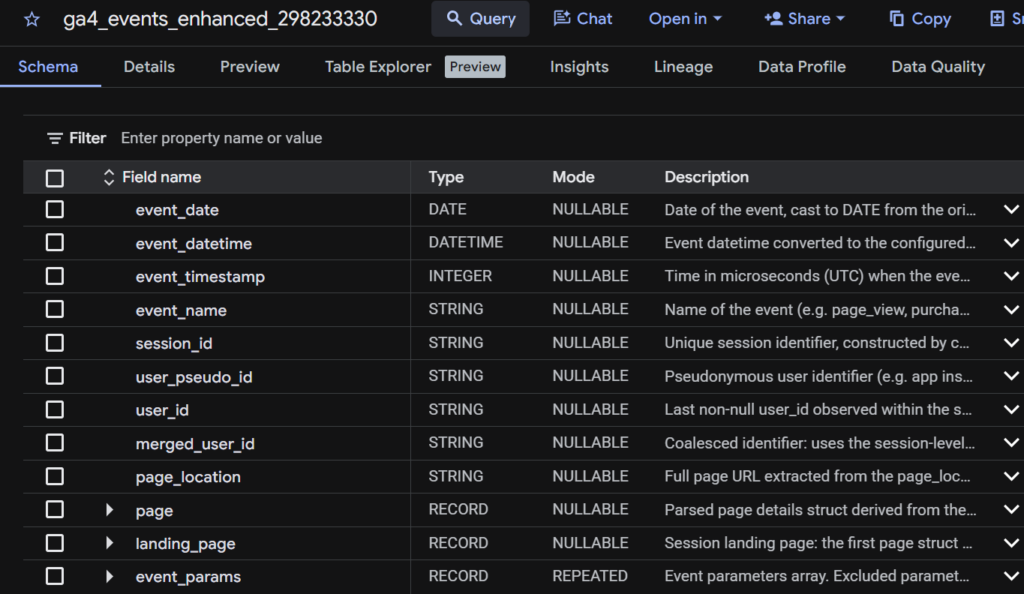Switch to the Preview tab

pyautogui.click(x=249, y=67)
